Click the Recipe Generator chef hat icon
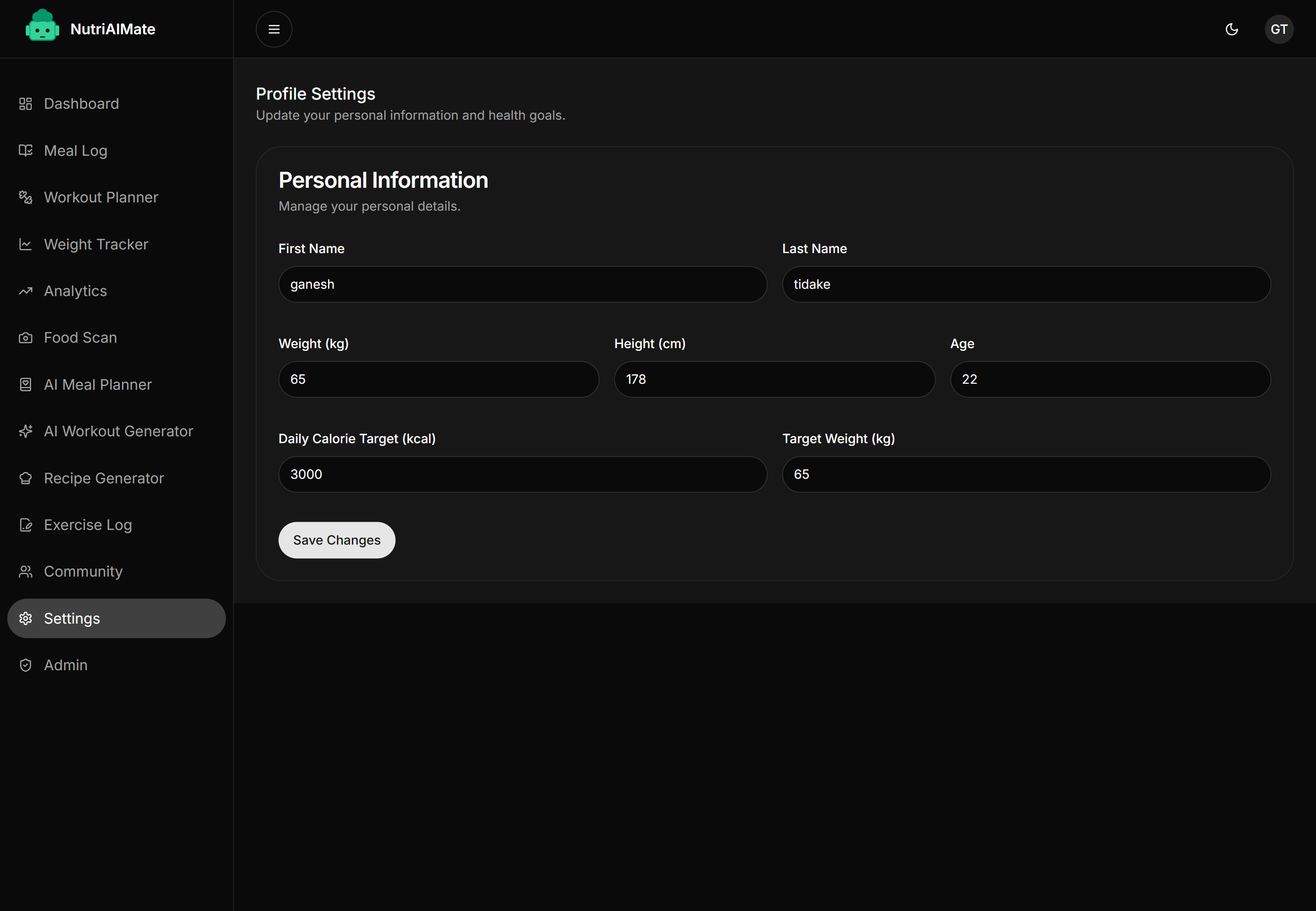Image resolution: width=1316 pixels, height=911 pixels. click(26, 478)
